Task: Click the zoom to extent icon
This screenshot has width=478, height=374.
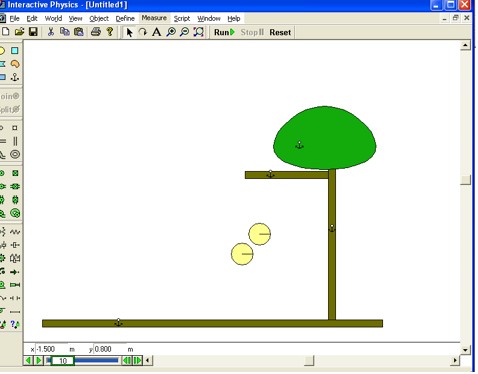Action: pyautogui.click(x=199, y=32)
